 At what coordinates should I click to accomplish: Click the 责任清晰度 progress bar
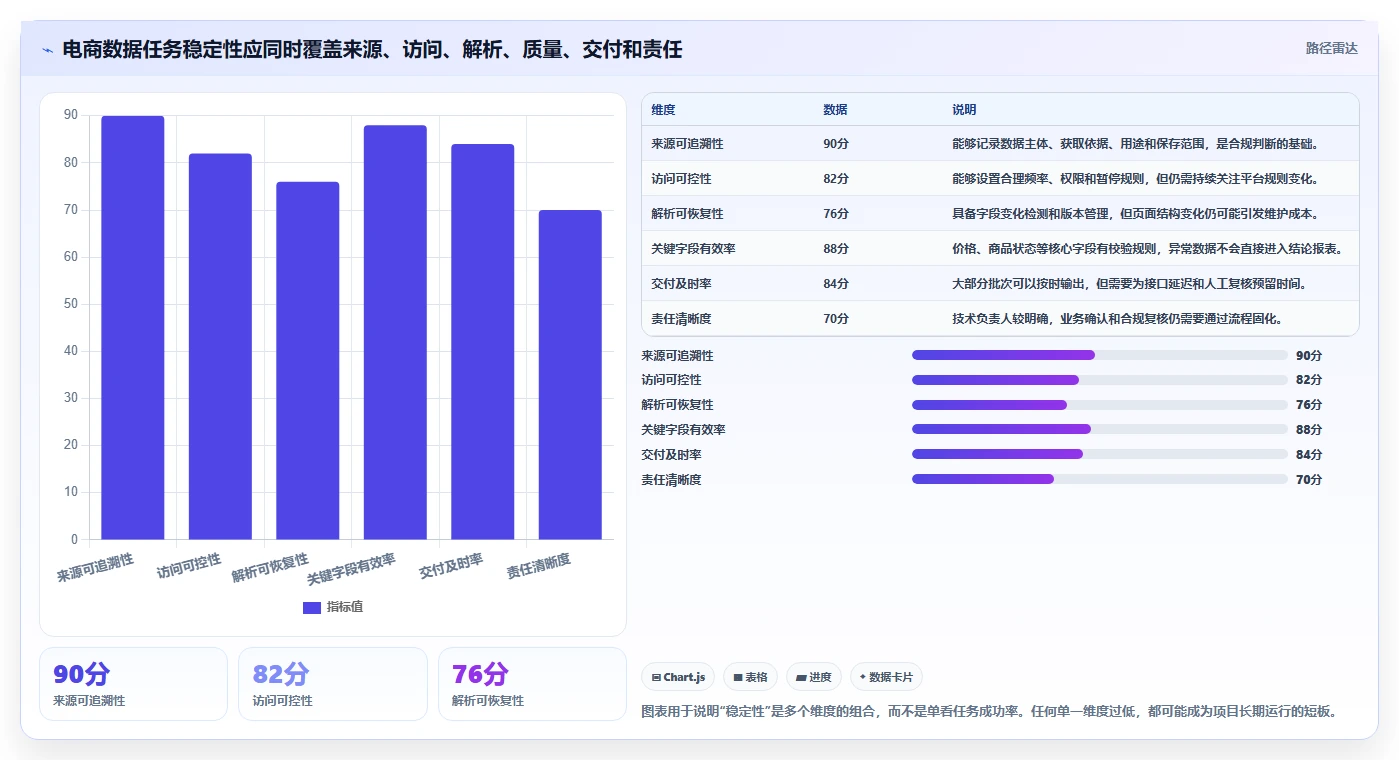coord(1100,479)
